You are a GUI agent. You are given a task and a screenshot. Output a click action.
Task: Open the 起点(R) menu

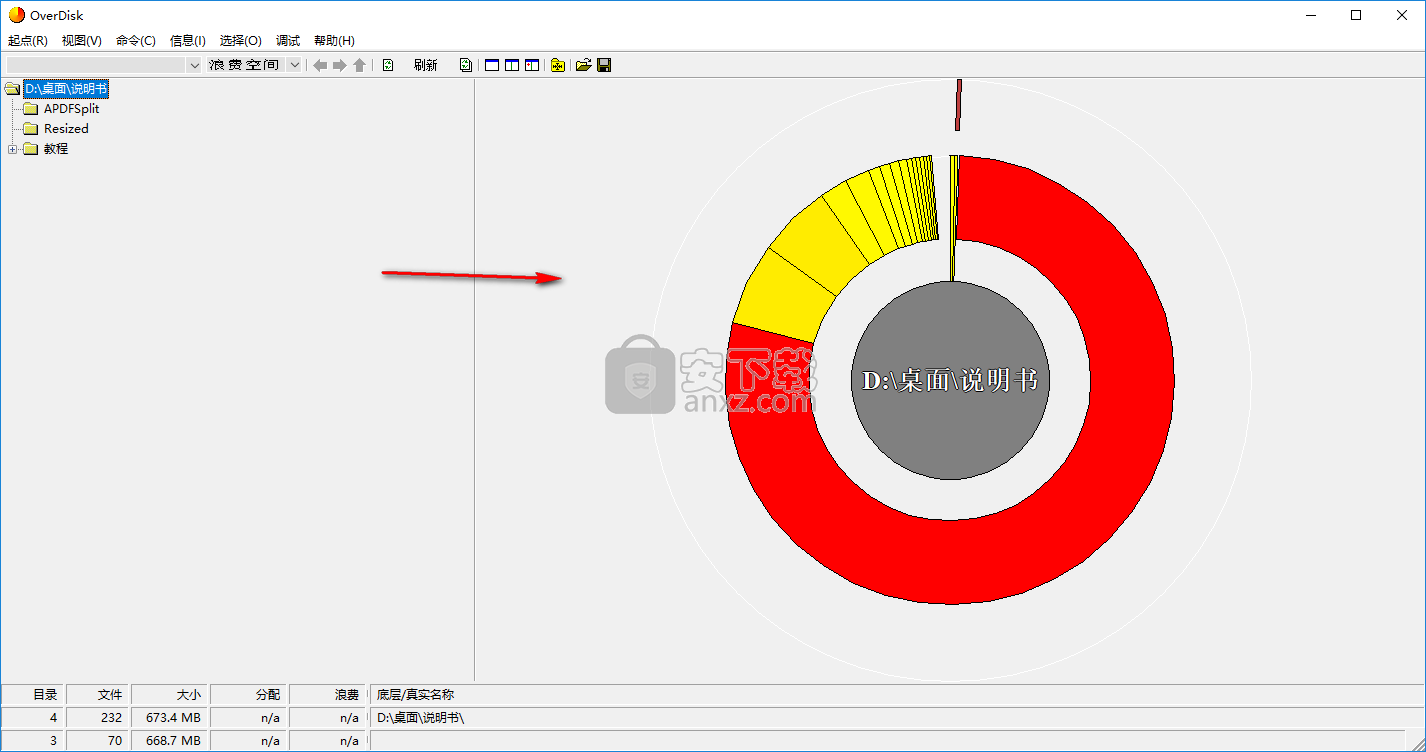tap(28, 41)
